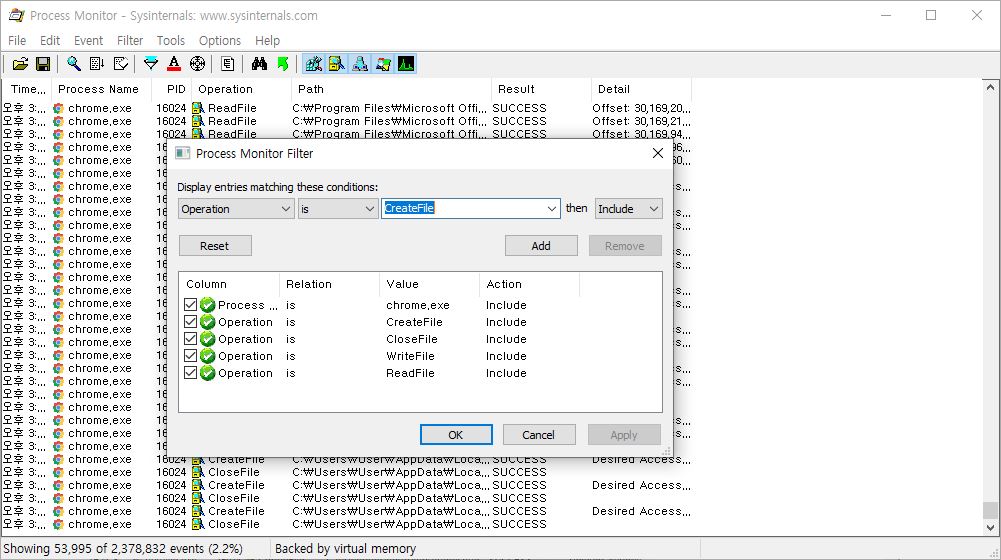
Task: Open the Filter menu
Action: coord(130,40)
